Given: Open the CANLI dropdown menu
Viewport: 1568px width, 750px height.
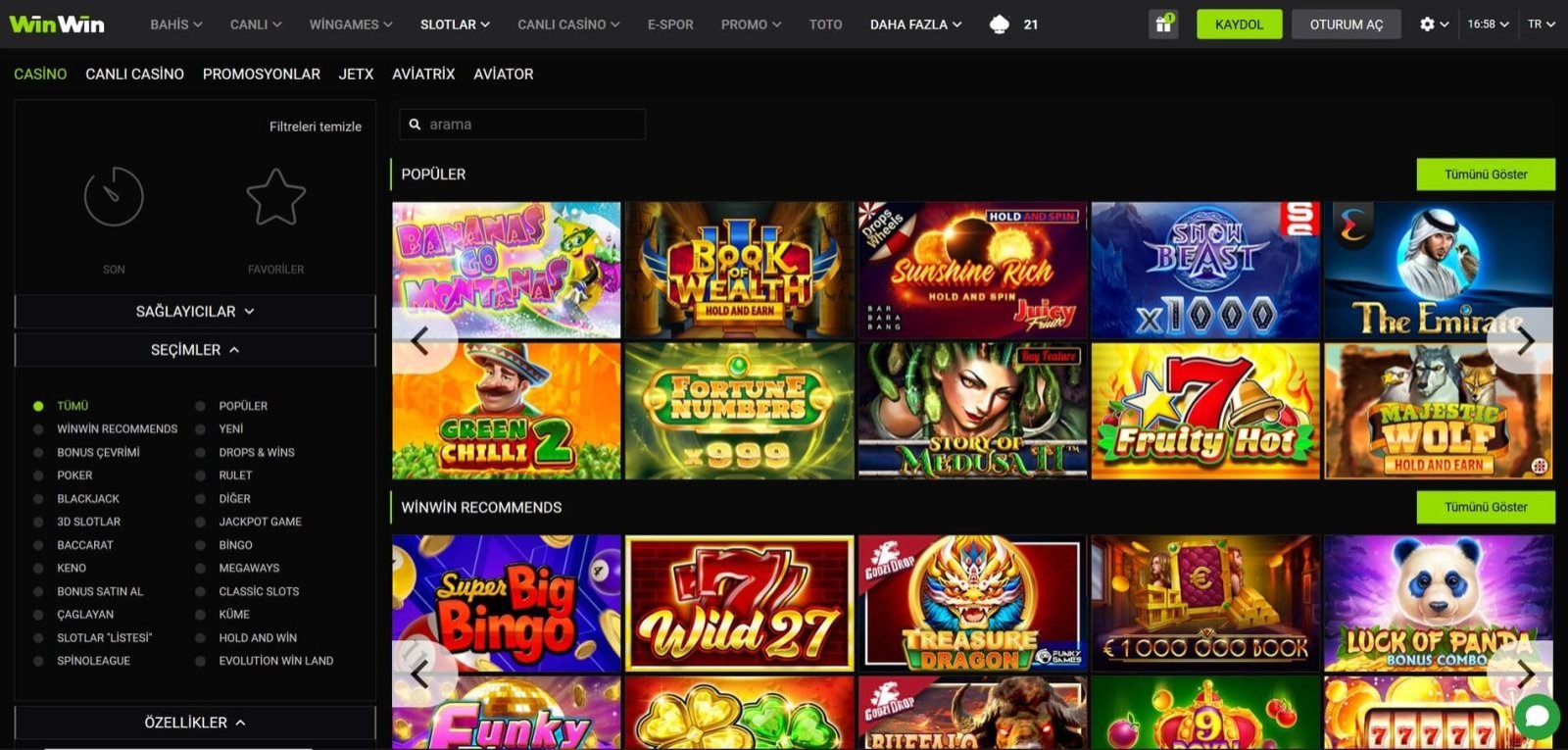Looking at the screenshot, I should coord(256,25).
